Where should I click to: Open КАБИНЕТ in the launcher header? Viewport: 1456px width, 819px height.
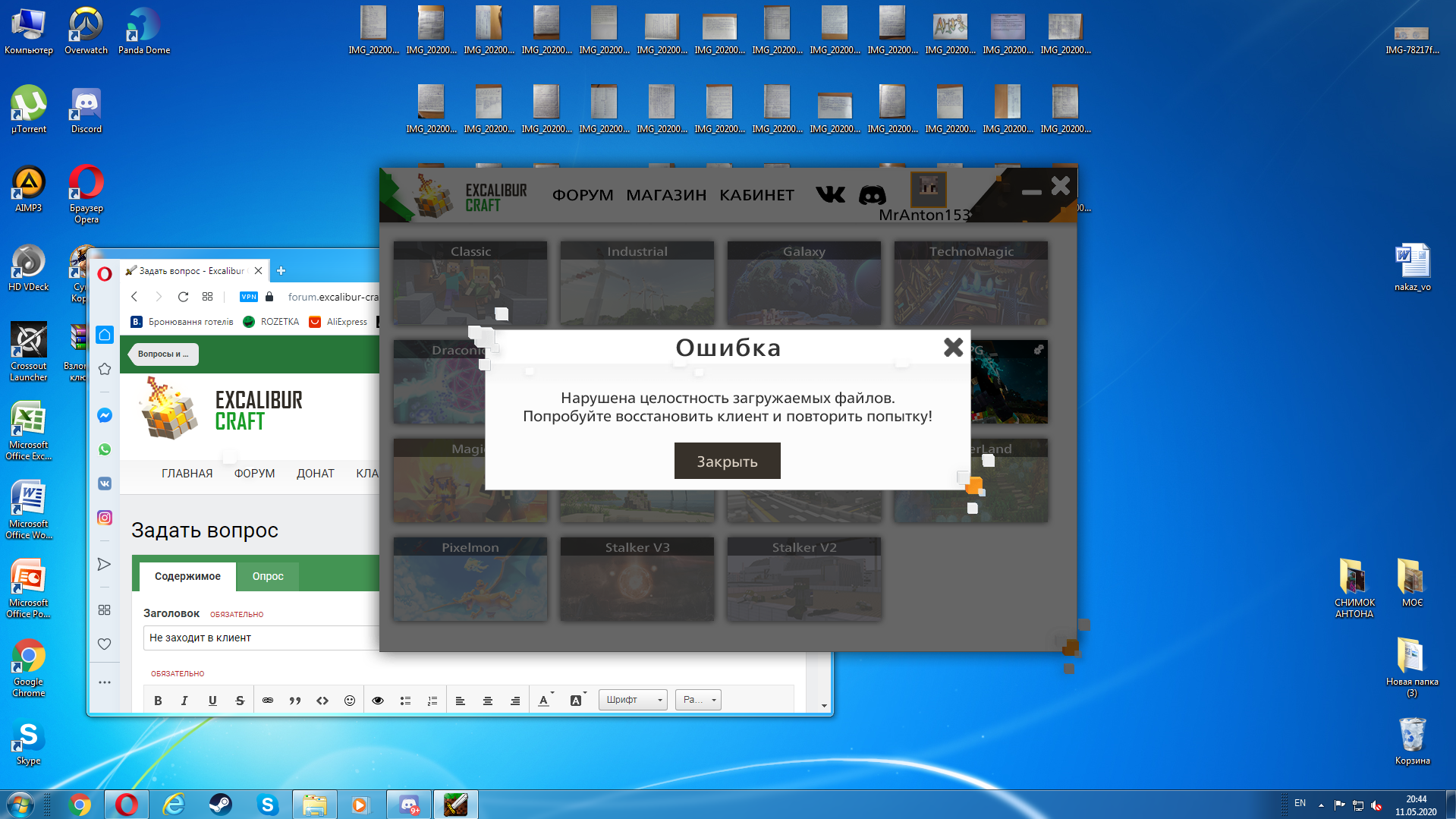pos(756,195)
